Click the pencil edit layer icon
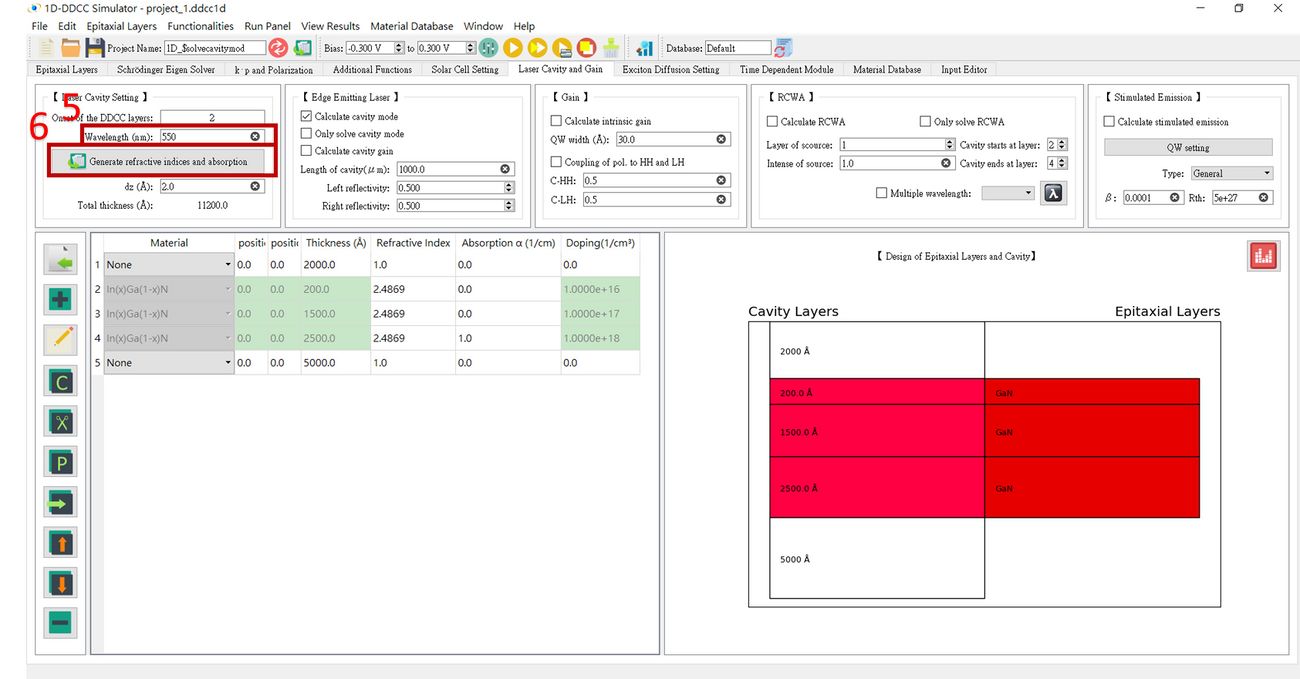 tap(60, 340)
